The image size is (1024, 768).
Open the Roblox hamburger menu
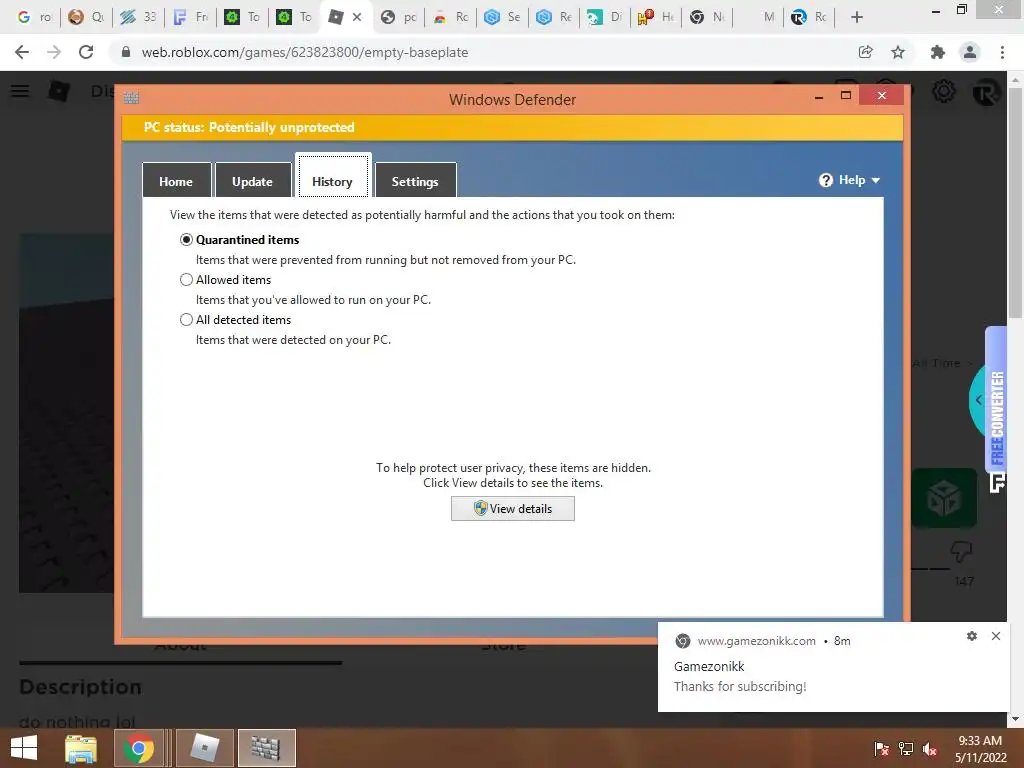(20, 91)
